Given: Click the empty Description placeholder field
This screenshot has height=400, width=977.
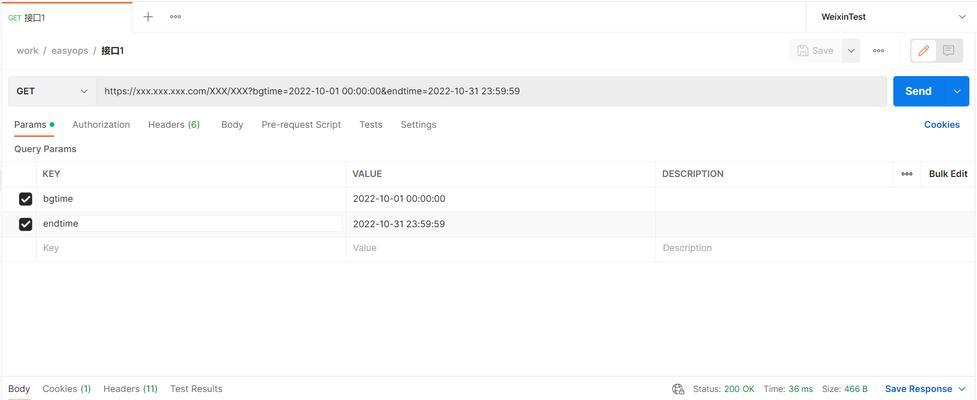Looking at the screenshot, I should point(816,248).
